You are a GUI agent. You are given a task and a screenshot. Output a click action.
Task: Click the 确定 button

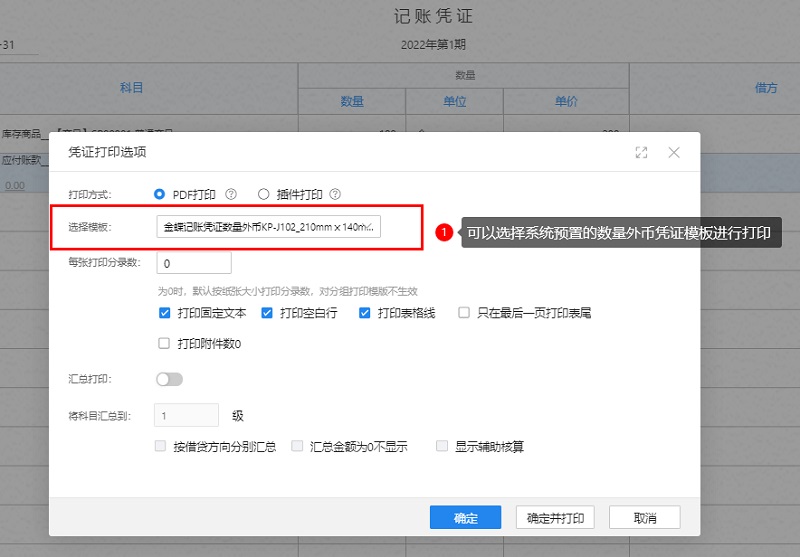(465, 517)
